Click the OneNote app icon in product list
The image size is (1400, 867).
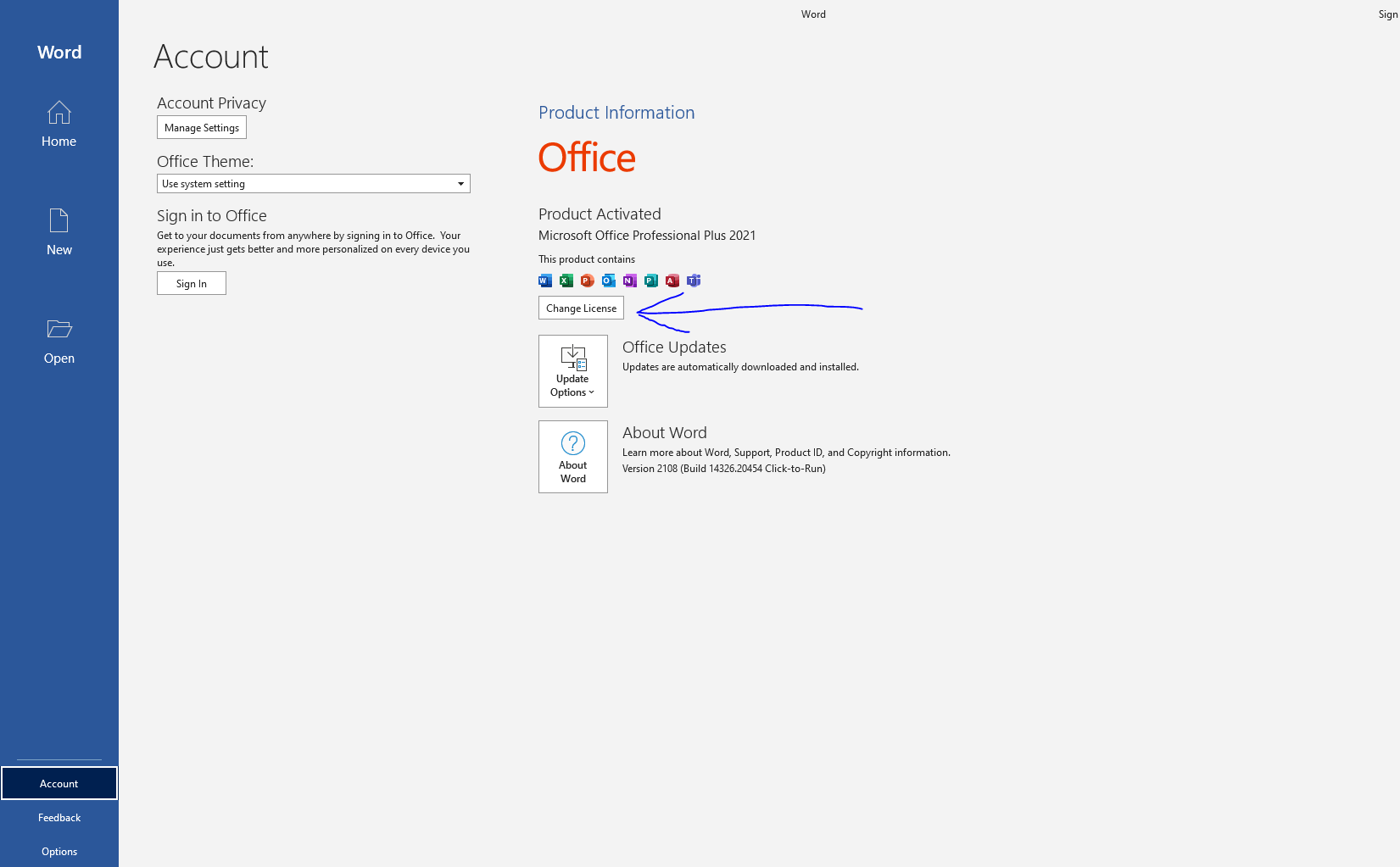[x=630, y=281]
